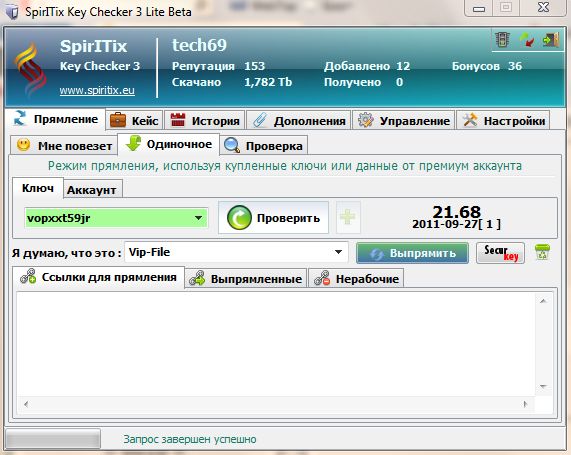Switch to the Ключ tab
Viewport: 571px width, 455px height.
(38, 188)
